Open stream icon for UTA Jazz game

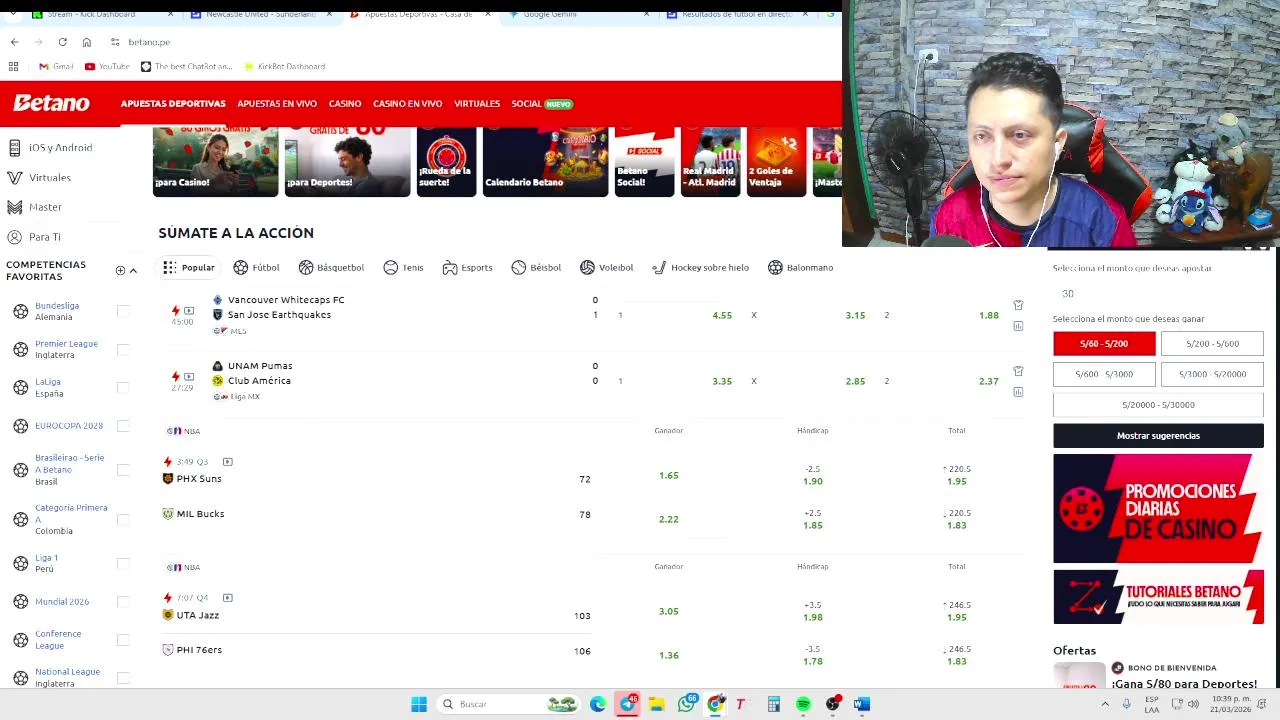pos(227,598)
